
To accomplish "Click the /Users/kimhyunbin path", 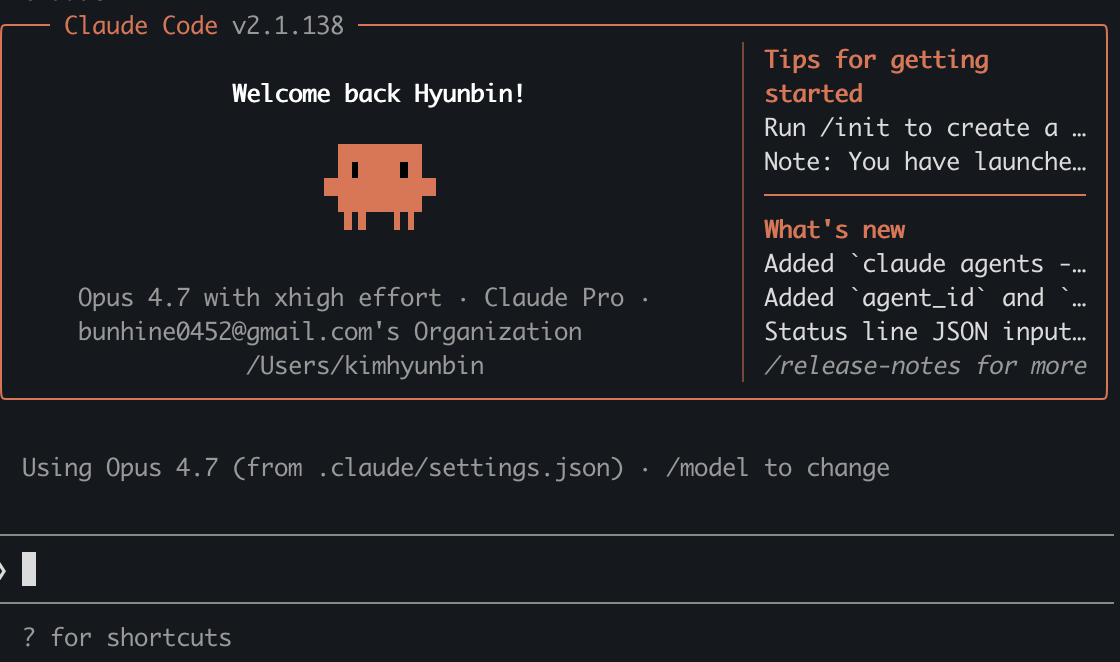I will pyautogui.click(x=365, y=366).
